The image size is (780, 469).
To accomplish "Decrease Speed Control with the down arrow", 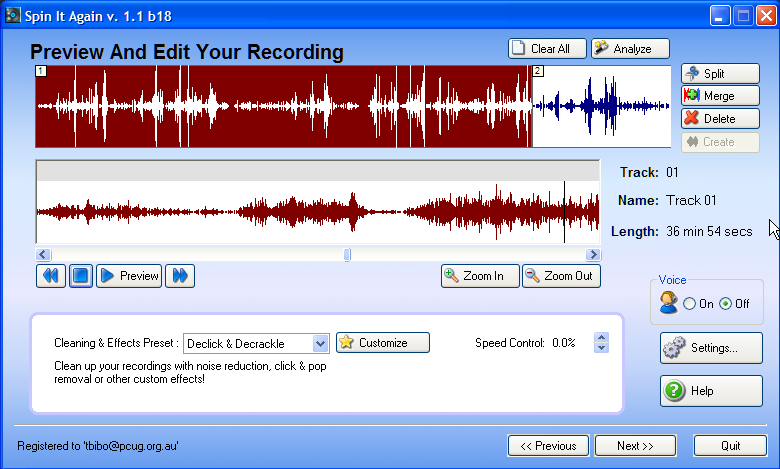I will tap(601, 348).
